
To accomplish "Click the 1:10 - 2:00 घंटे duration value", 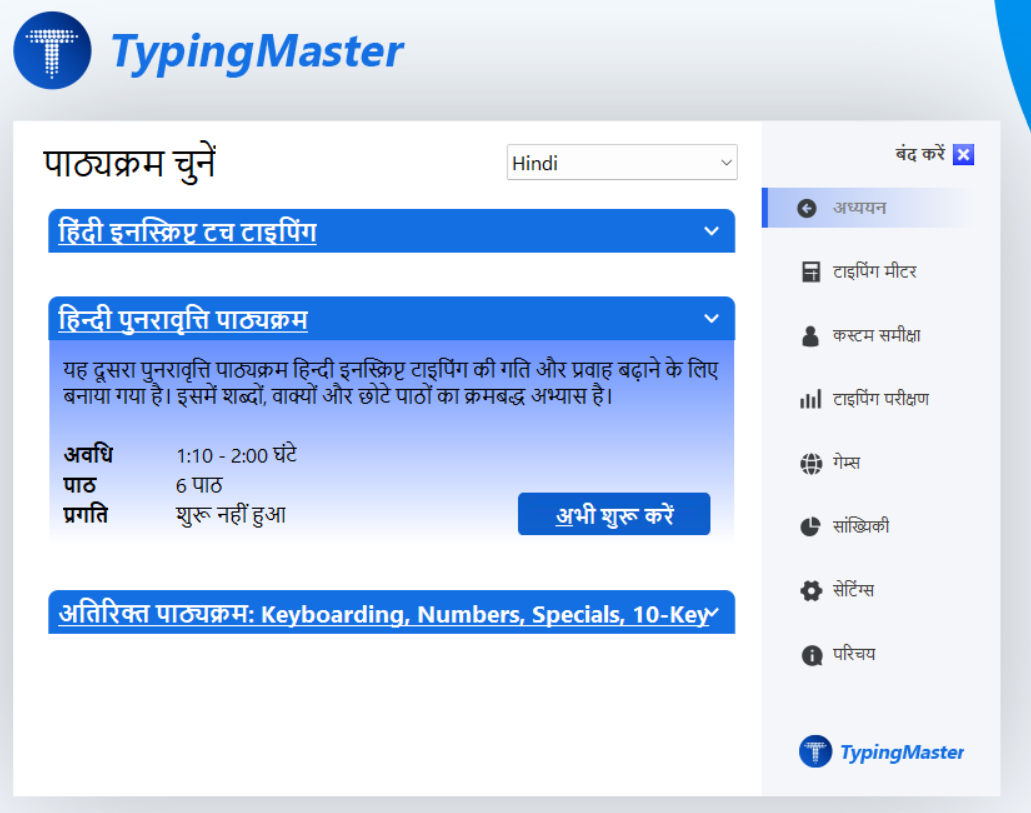I will 236,455.
